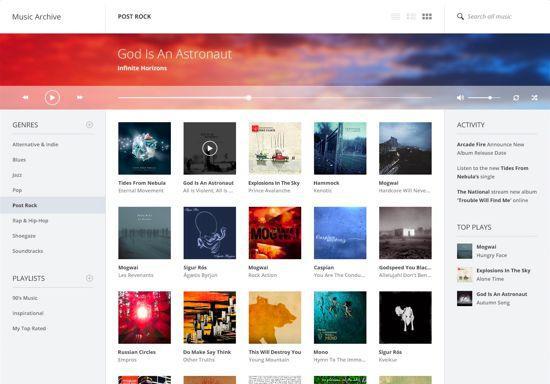Select Pop genre
The image size is (550, 384).
pyautogui.click(x=17, y=190)
